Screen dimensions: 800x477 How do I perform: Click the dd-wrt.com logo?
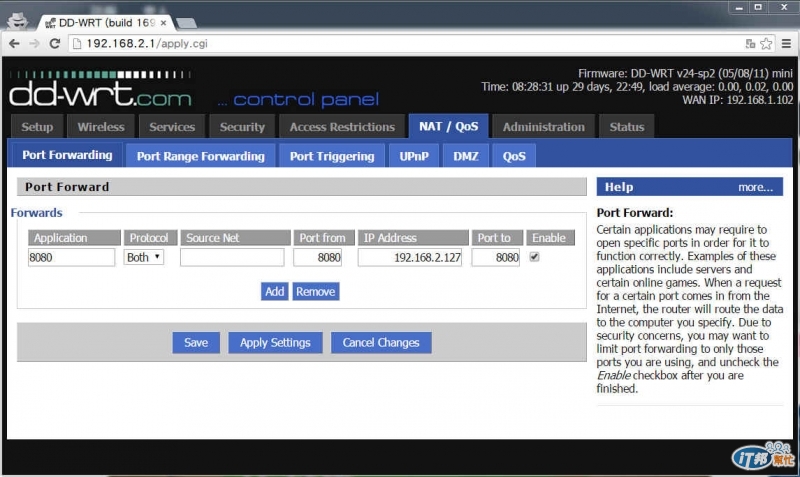point(101,89)
